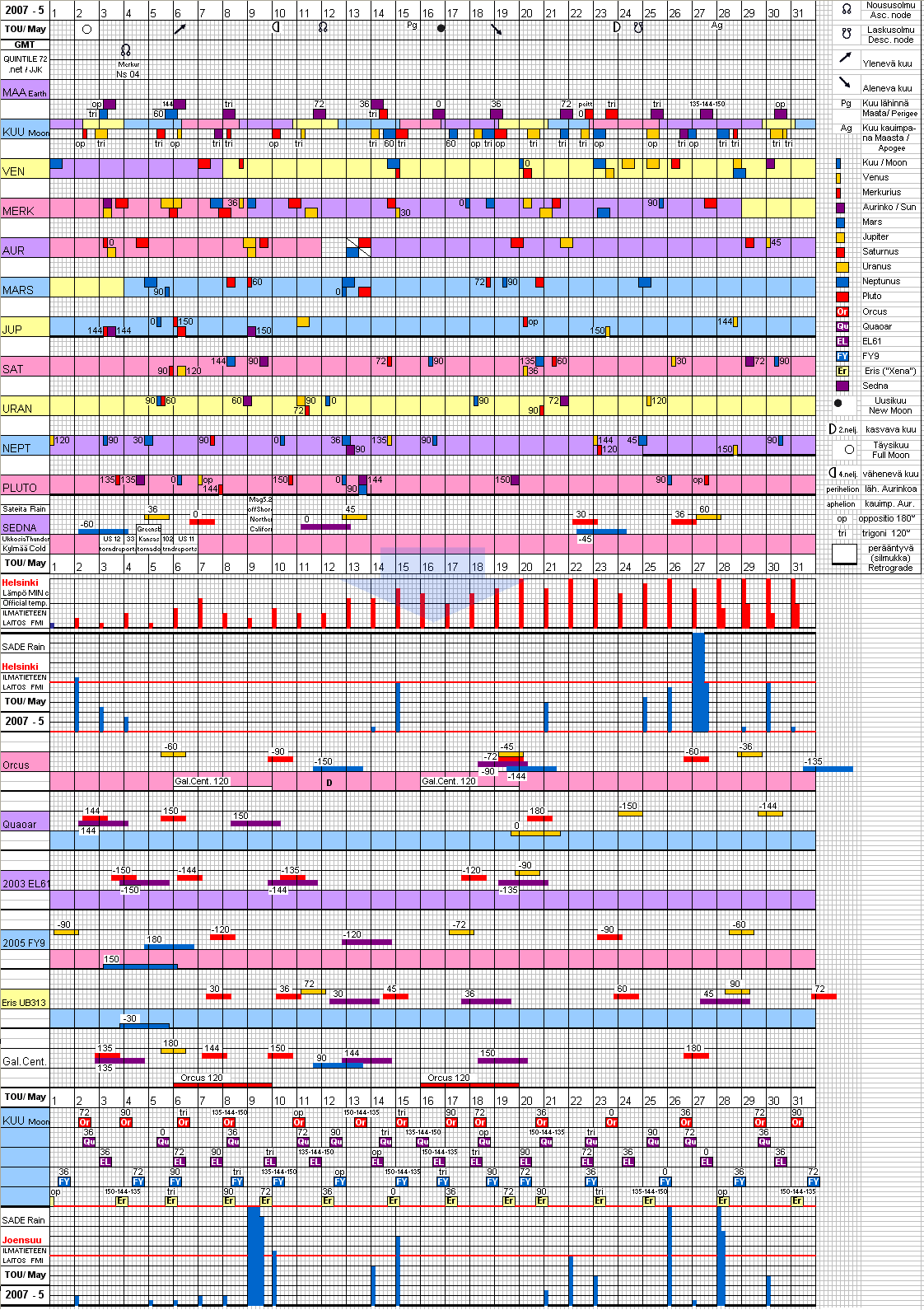Click the Gal.Cent. row label
The image size is (924, 1310).
tap(24, 1061)
